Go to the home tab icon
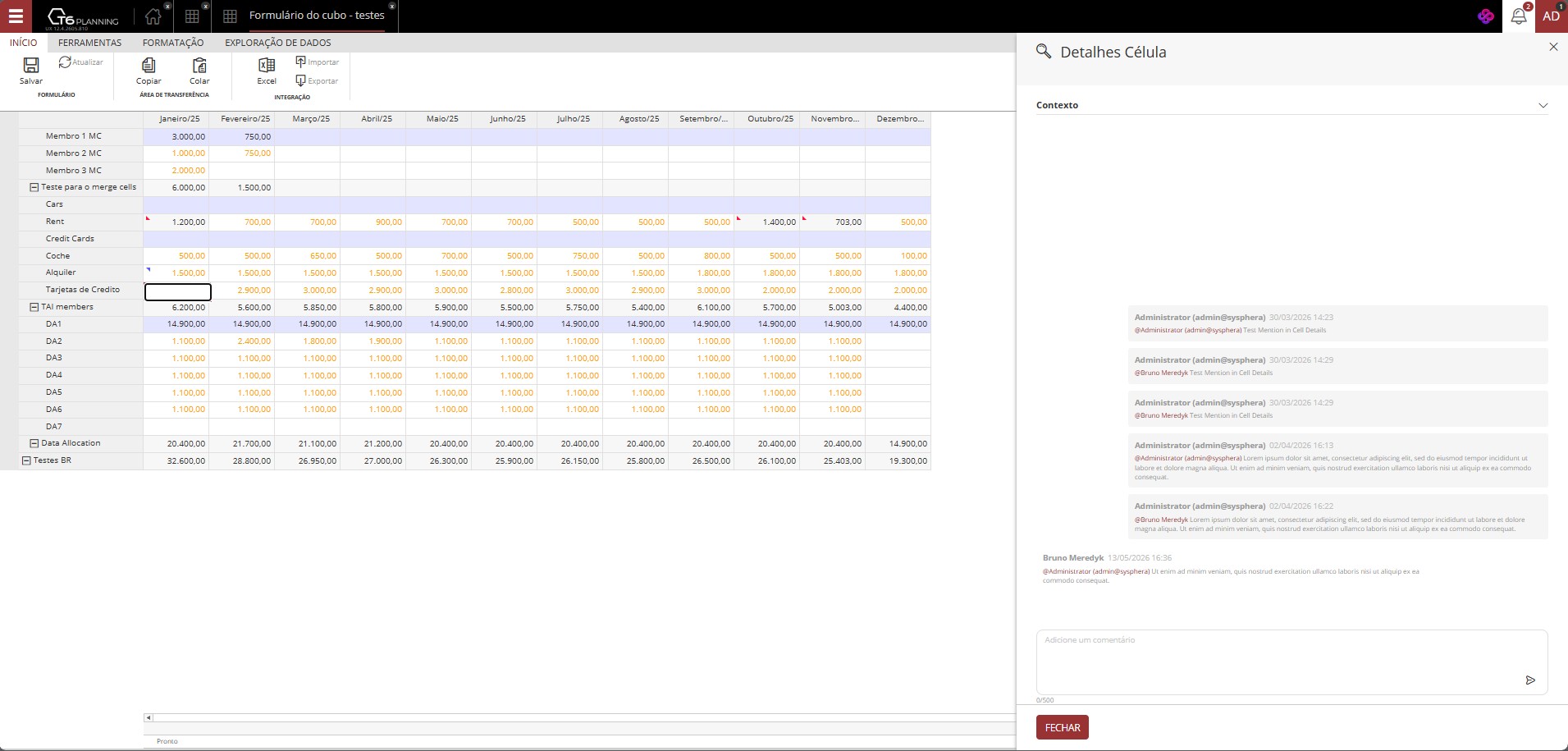Image resolution: width=1568 pixels, height=751 pixels. coord(153,16)
